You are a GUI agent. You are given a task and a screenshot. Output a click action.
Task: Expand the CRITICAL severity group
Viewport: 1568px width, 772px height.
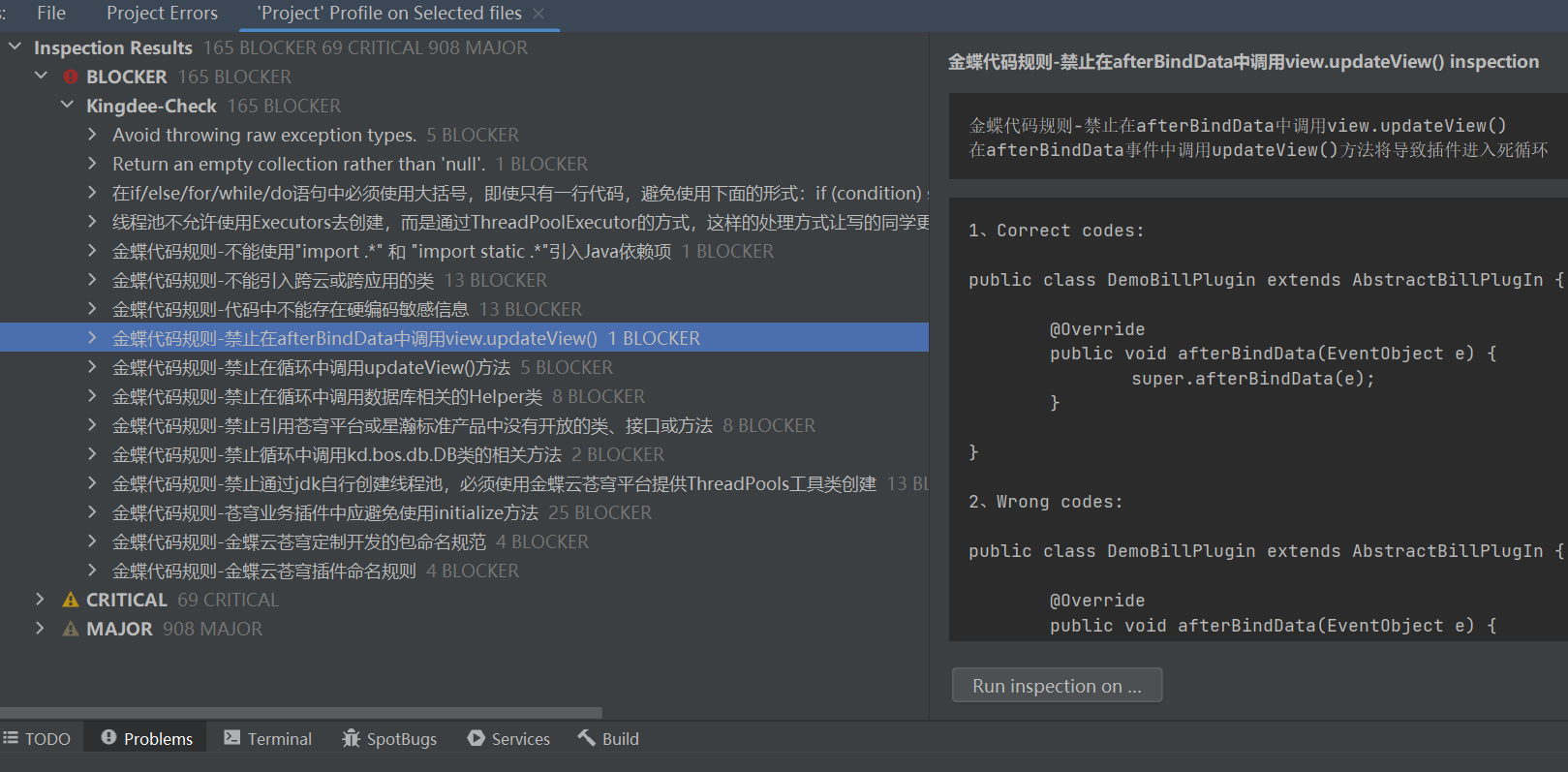[x=40, y=600]
